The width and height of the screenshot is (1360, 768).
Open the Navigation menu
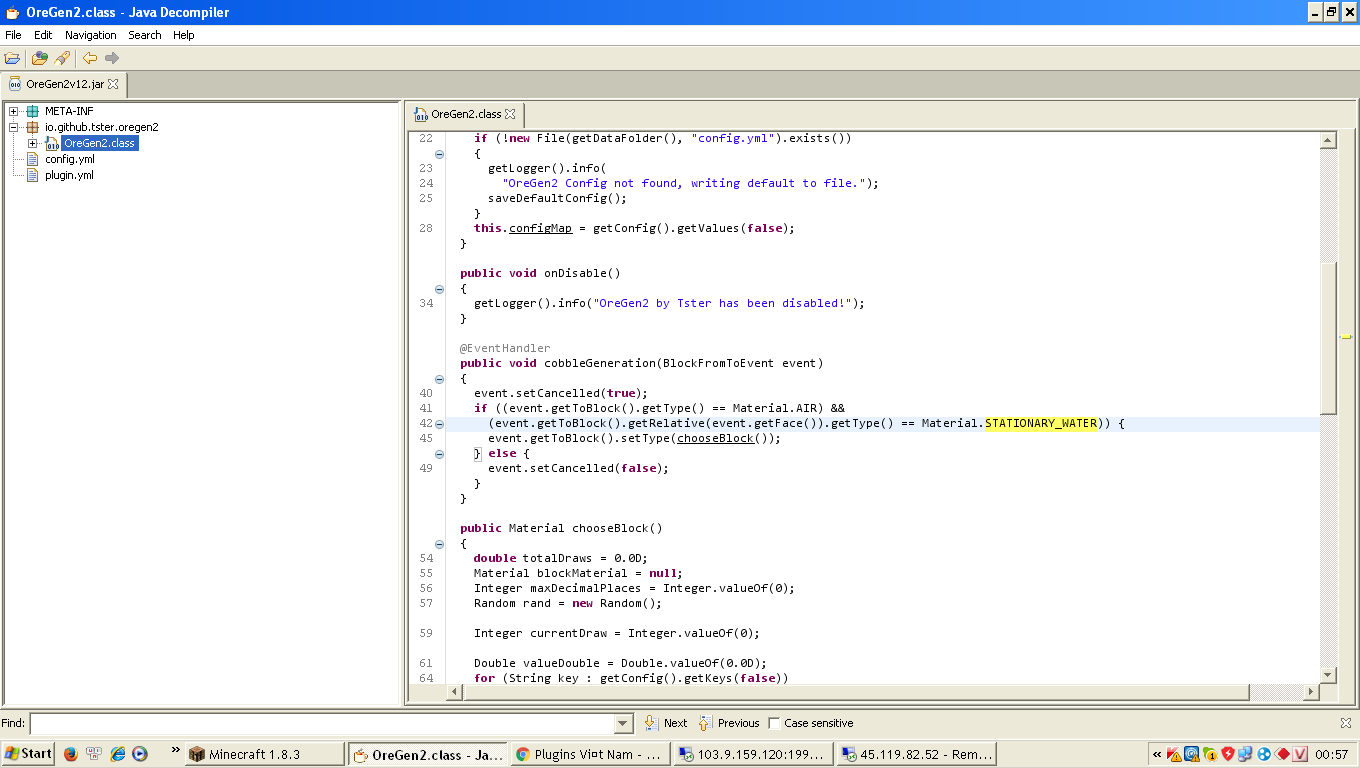90,35
